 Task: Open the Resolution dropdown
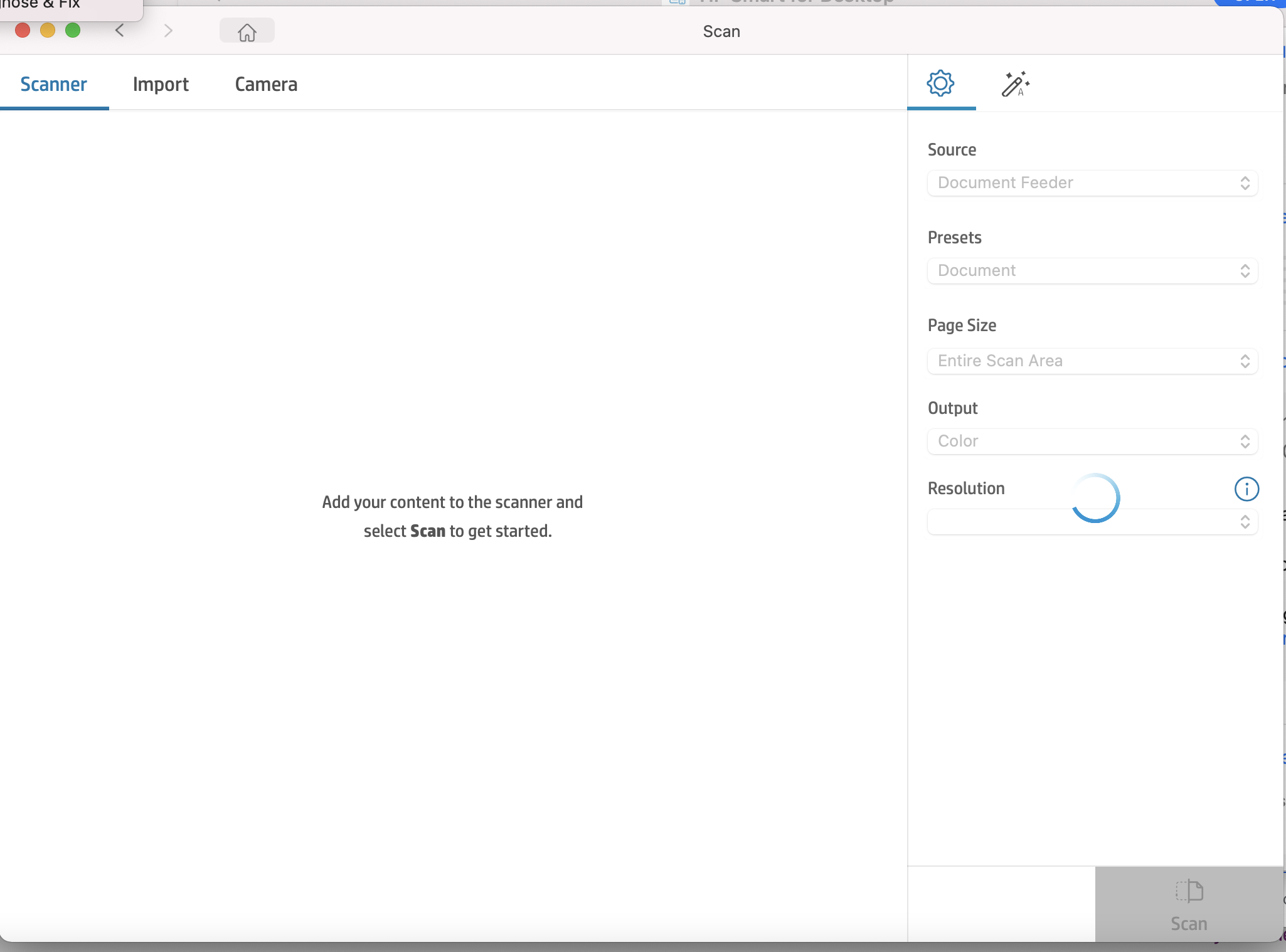coord(1092,522)
